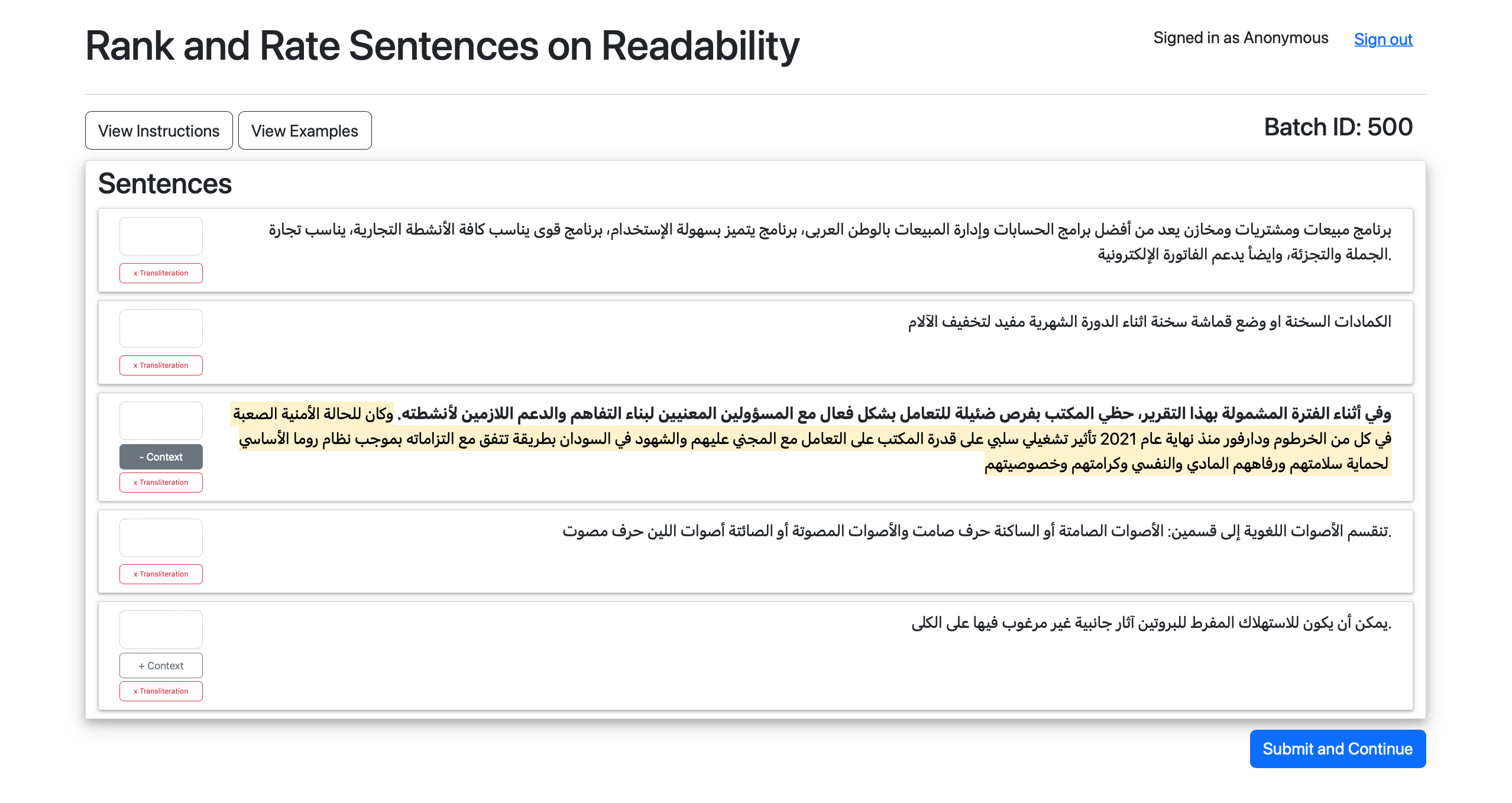Toggle Transliteration for first sentence
Screen dimensions: 1512x803
(x=161, y=273)
